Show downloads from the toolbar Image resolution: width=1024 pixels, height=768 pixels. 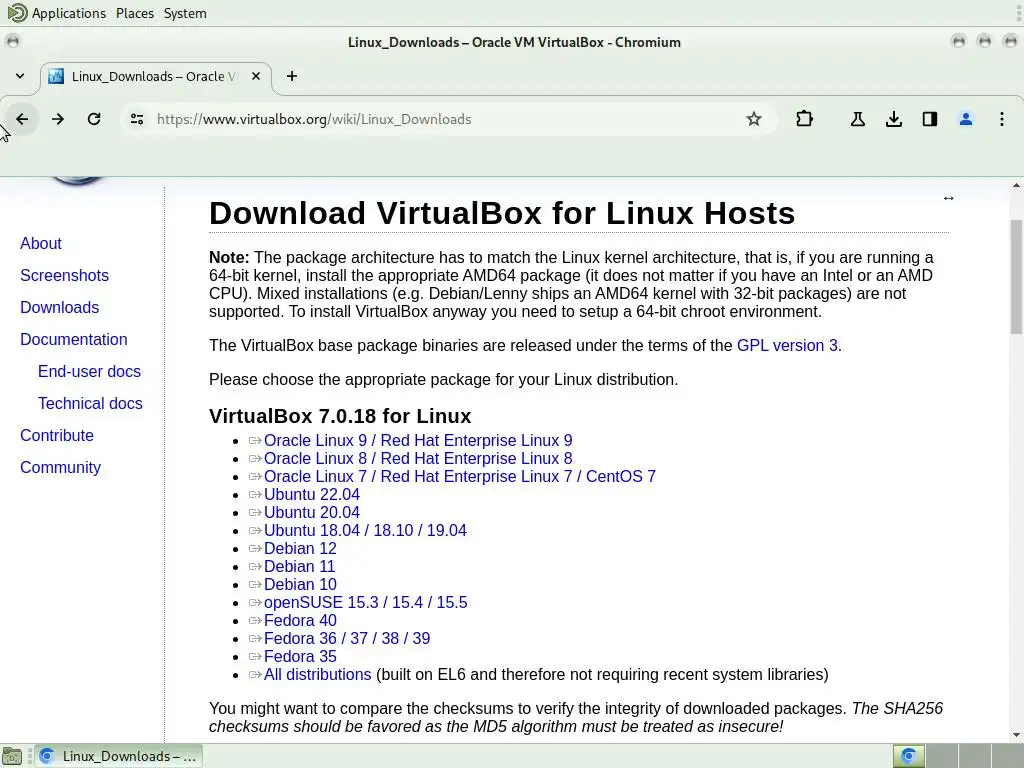[893, 119]
